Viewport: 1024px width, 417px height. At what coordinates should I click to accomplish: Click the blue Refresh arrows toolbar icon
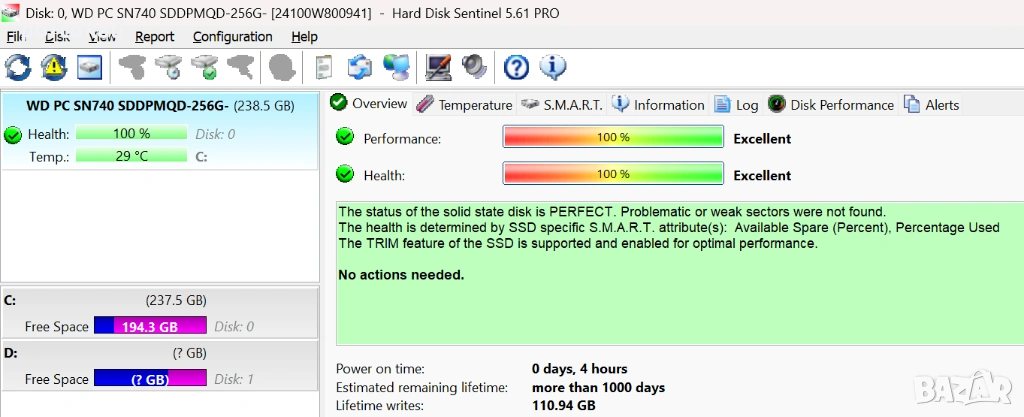[18, 67]
